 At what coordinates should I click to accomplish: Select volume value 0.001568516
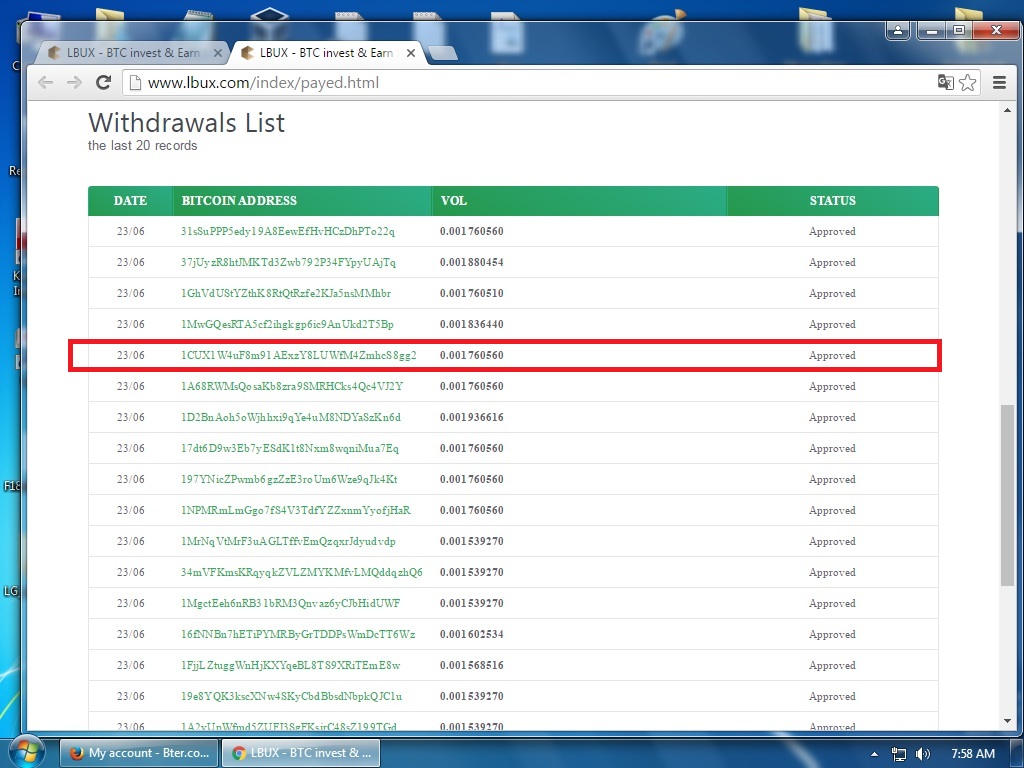[472, 665]
